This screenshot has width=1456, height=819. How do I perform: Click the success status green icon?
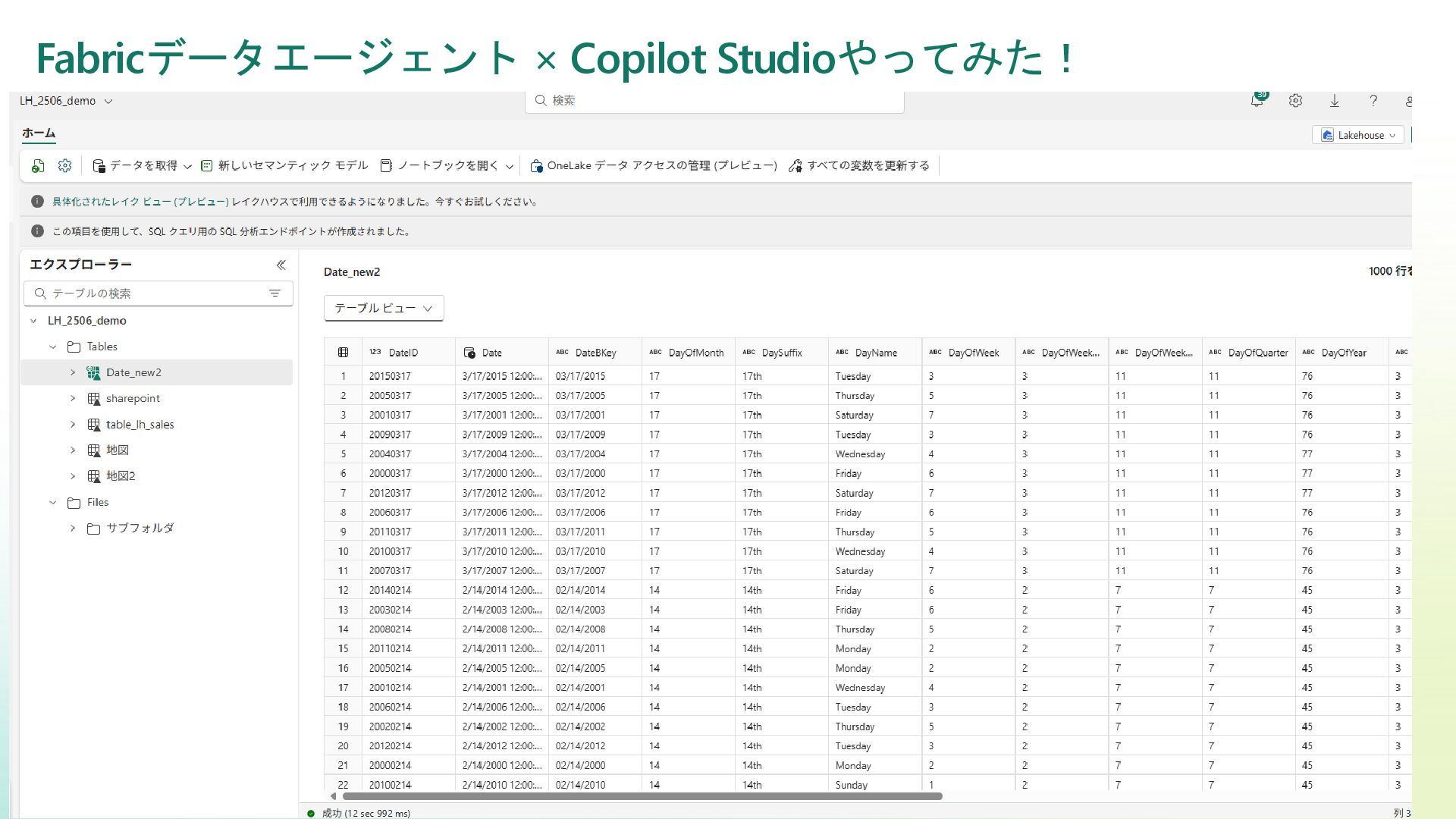click(x=311, y=814)
